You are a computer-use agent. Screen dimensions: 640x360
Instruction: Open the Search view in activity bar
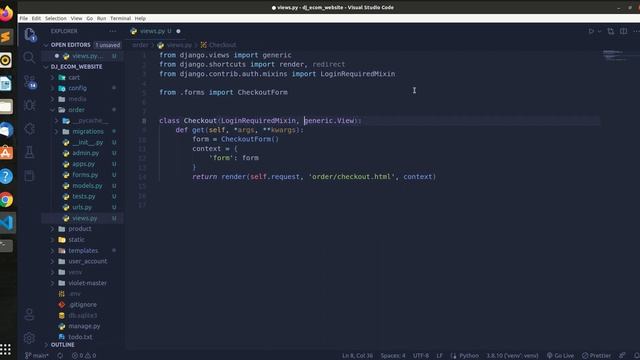pos(29,58)
